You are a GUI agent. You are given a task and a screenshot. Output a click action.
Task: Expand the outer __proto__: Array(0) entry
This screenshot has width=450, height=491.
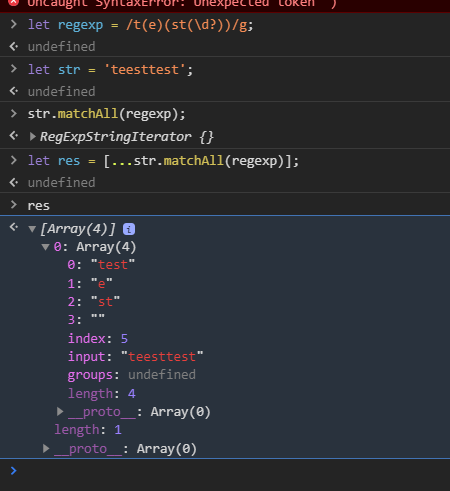pos(46,449)
